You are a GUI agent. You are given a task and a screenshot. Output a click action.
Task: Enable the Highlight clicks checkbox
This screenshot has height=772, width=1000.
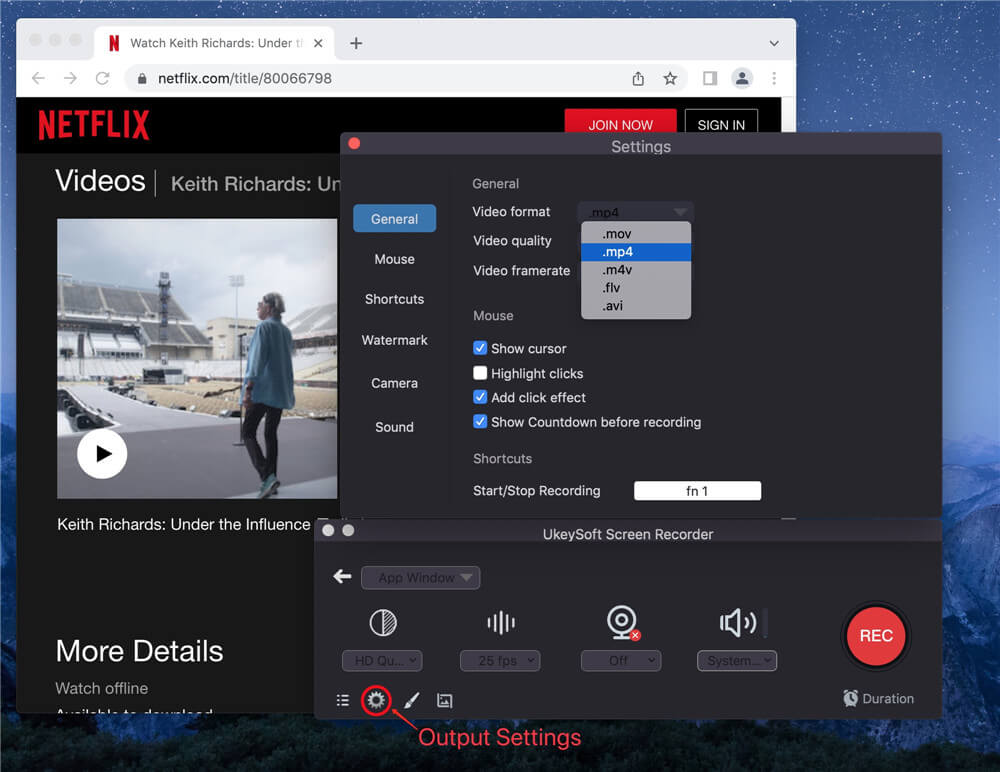click(x=480, y=373)
